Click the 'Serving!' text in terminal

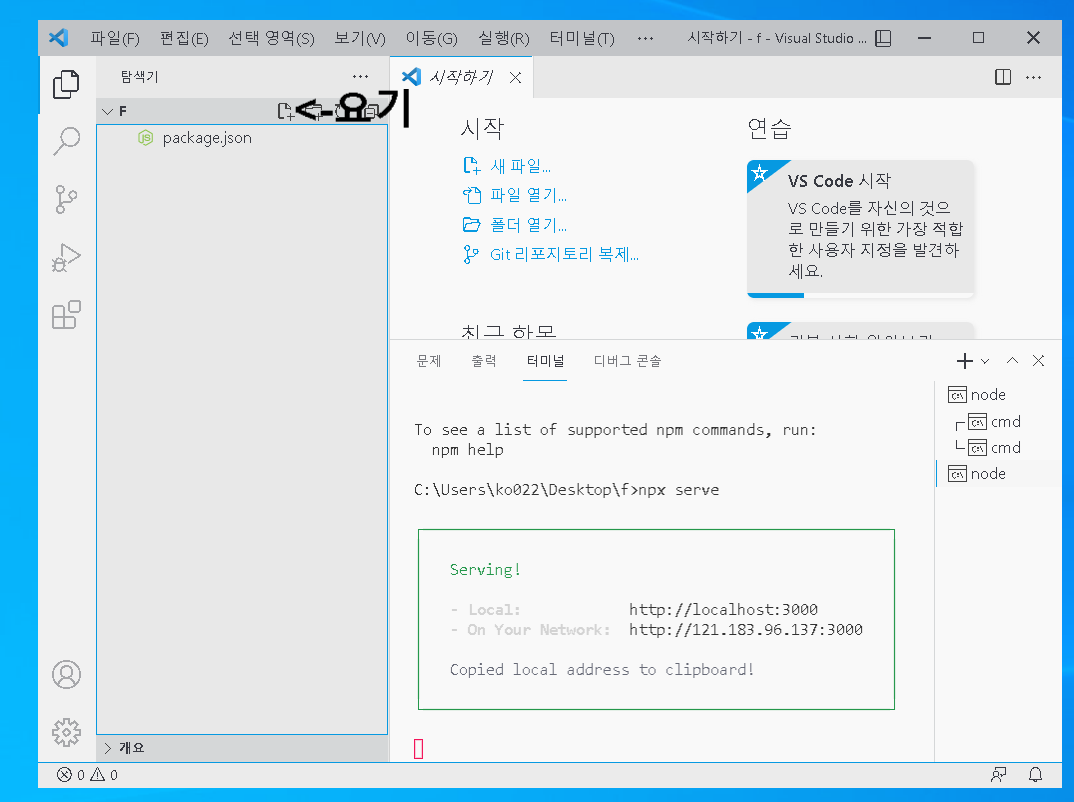(486, 570)
